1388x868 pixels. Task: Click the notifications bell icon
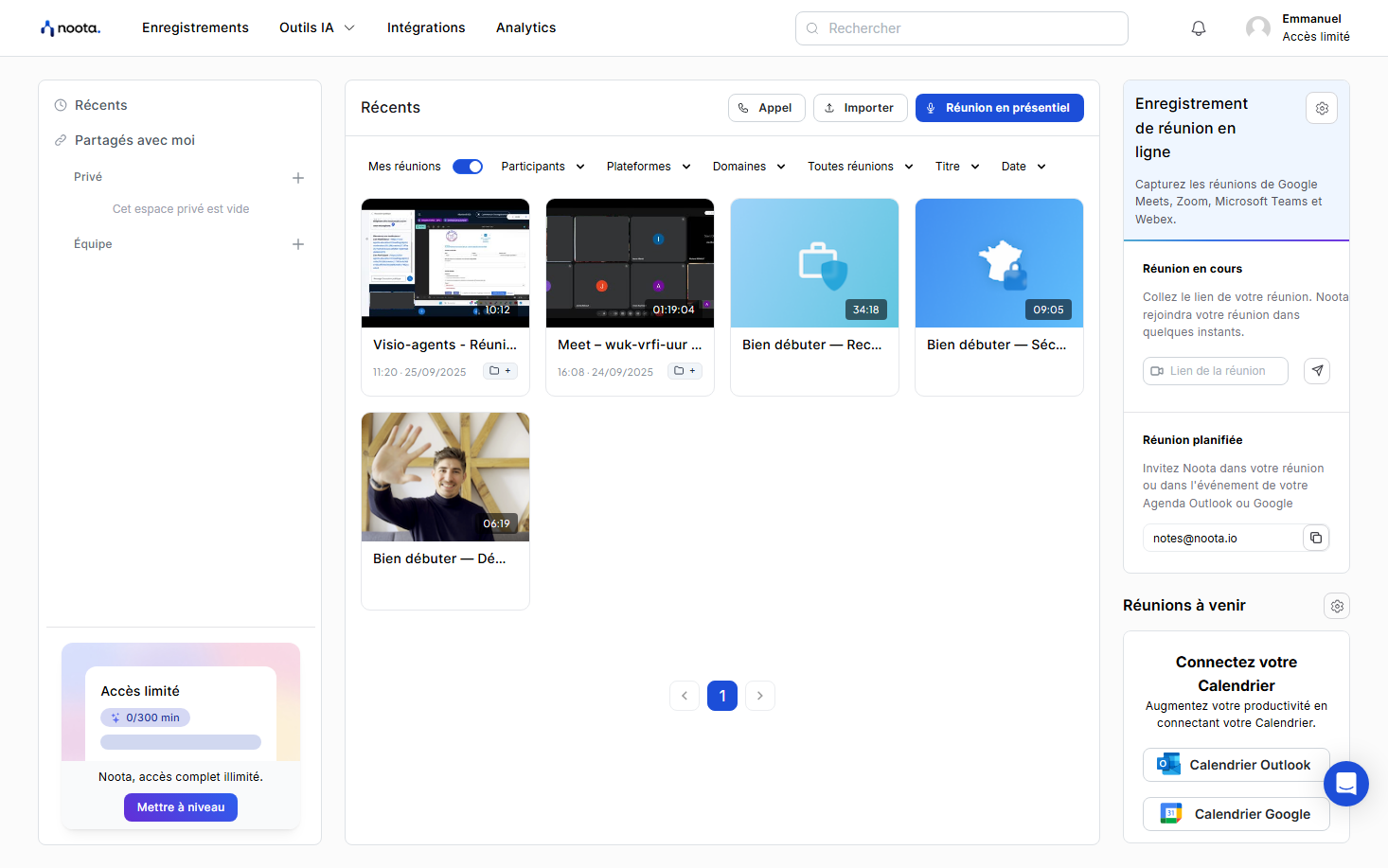point(1198,28)
